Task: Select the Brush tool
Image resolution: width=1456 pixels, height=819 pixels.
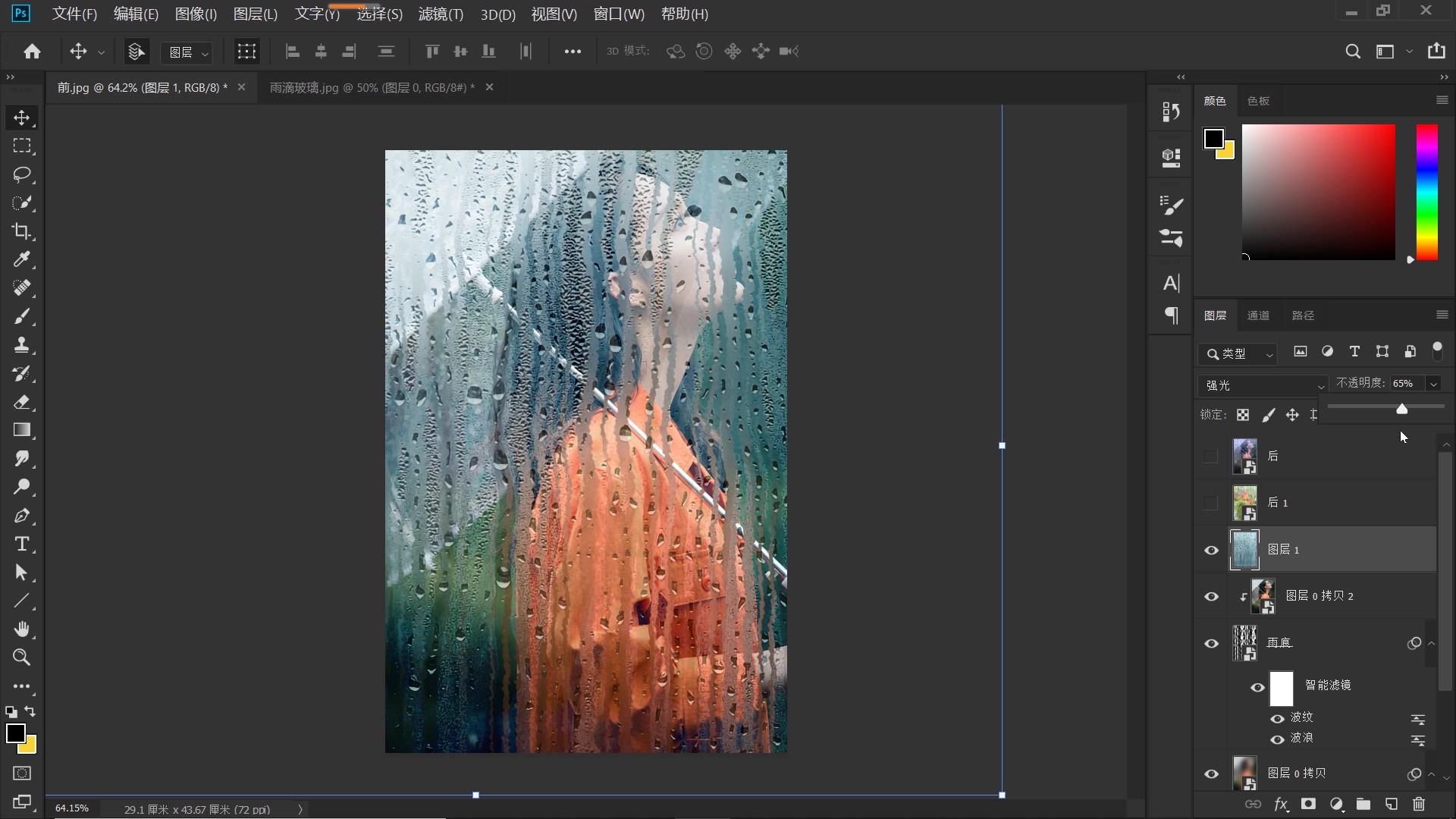Action: [21, 316]
